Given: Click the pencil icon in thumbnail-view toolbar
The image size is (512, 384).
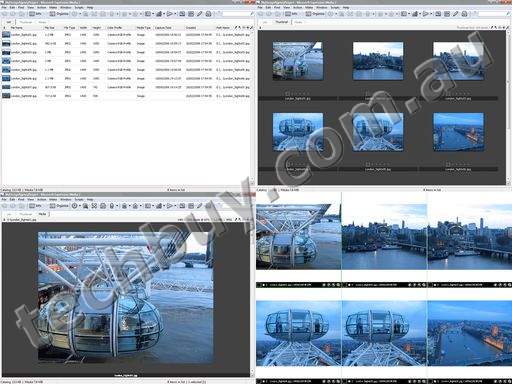Looking at the screenshot, I should coord(456,14).
